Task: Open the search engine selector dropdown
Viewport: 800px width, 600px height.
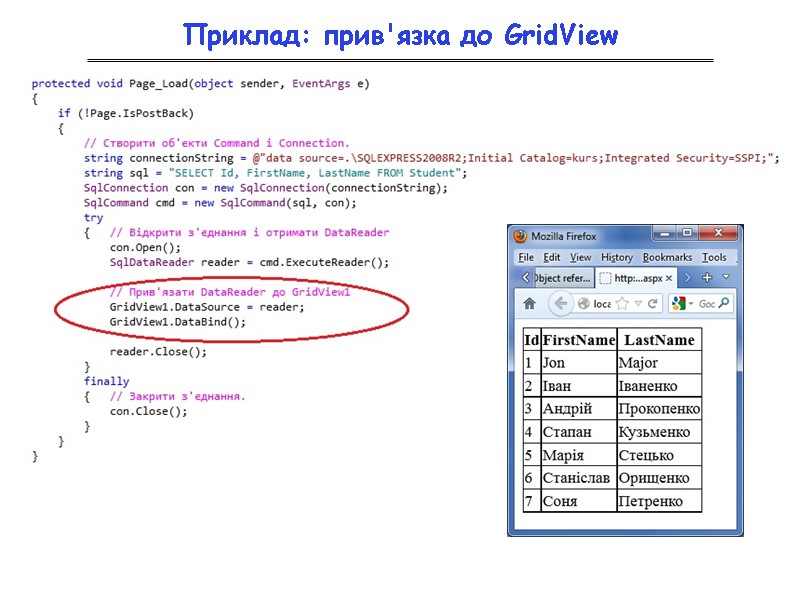Action: point(691,304)
